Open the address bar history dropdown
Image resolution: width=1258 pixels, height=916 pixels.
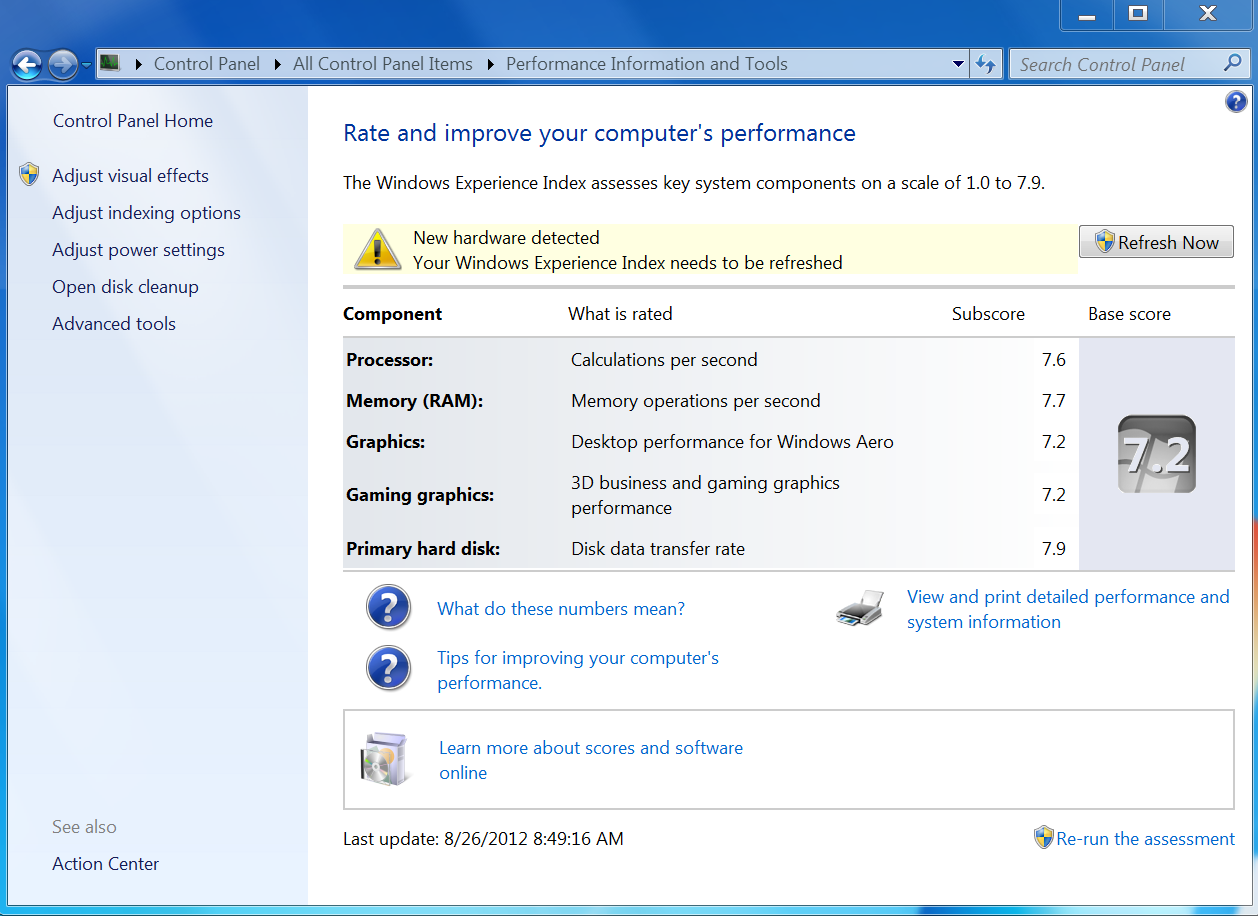(958, 64)
